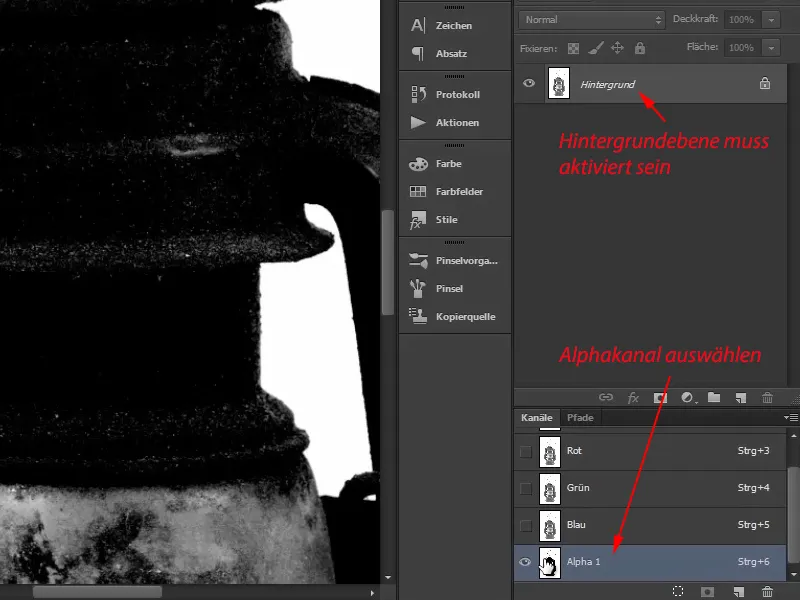Hide the Alpha 1 channel eye
This screenshot has height=600, width=800.
click(525, 562)
